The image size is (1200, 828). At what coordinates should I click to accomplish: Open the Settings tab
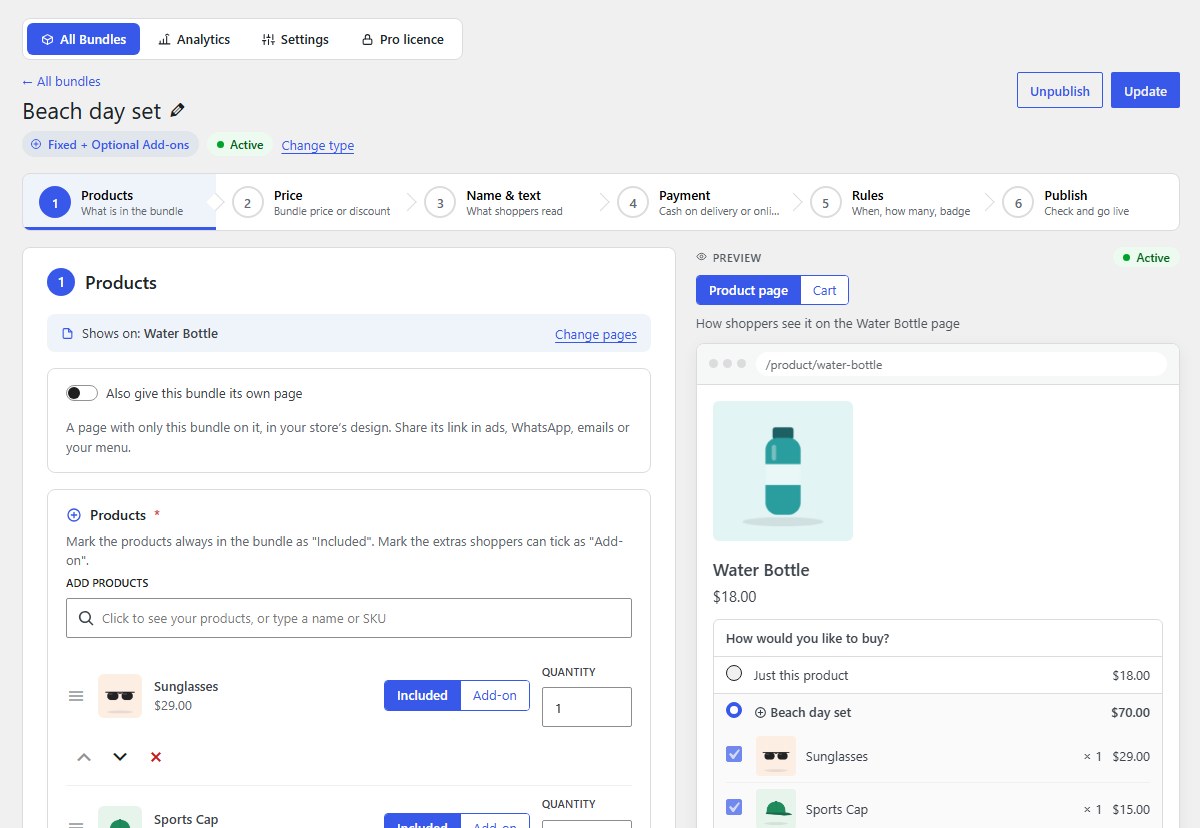pyautogui.click(x=295, y=39)
